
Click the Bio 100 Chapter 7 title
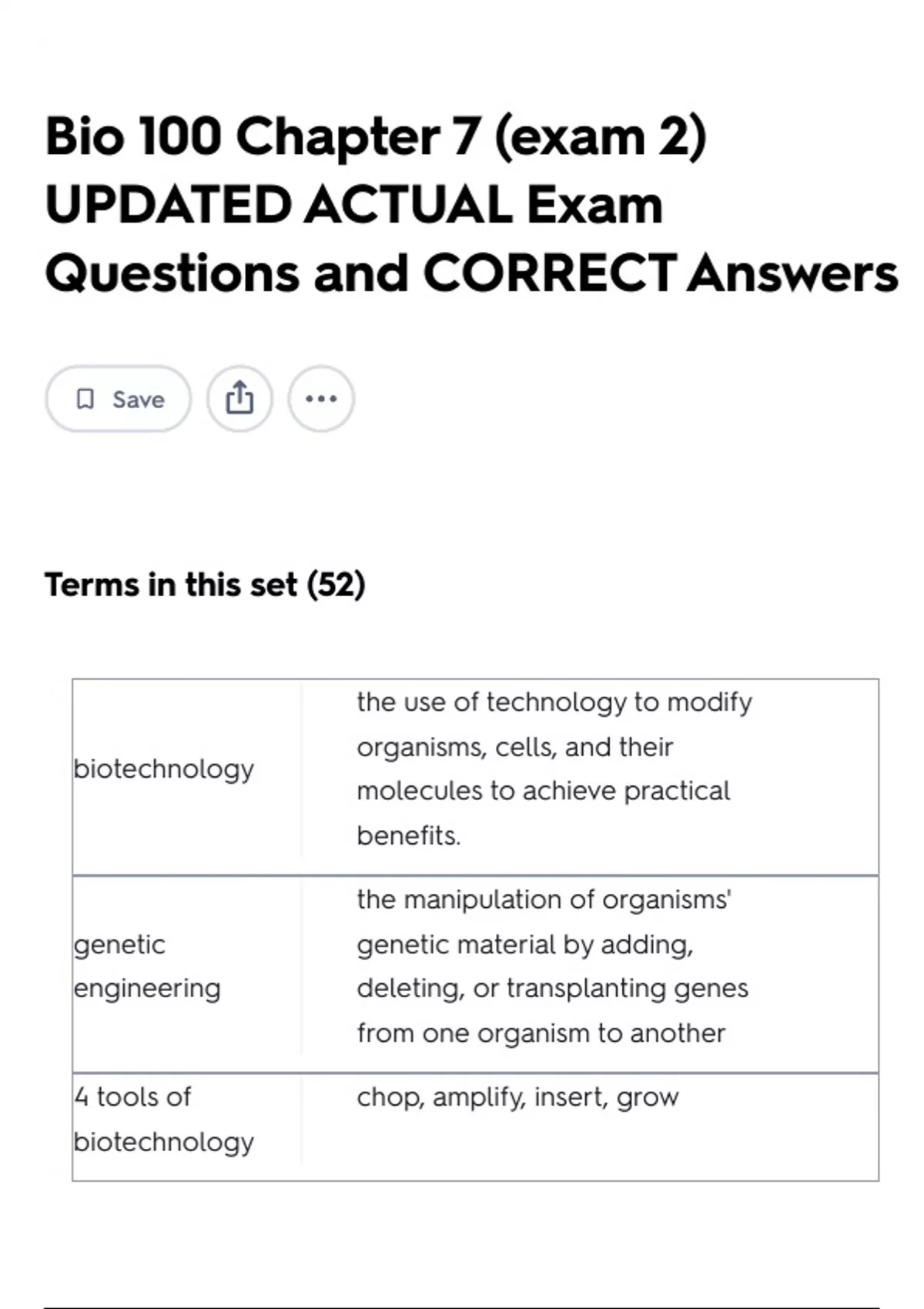click(x=376, y=137)
